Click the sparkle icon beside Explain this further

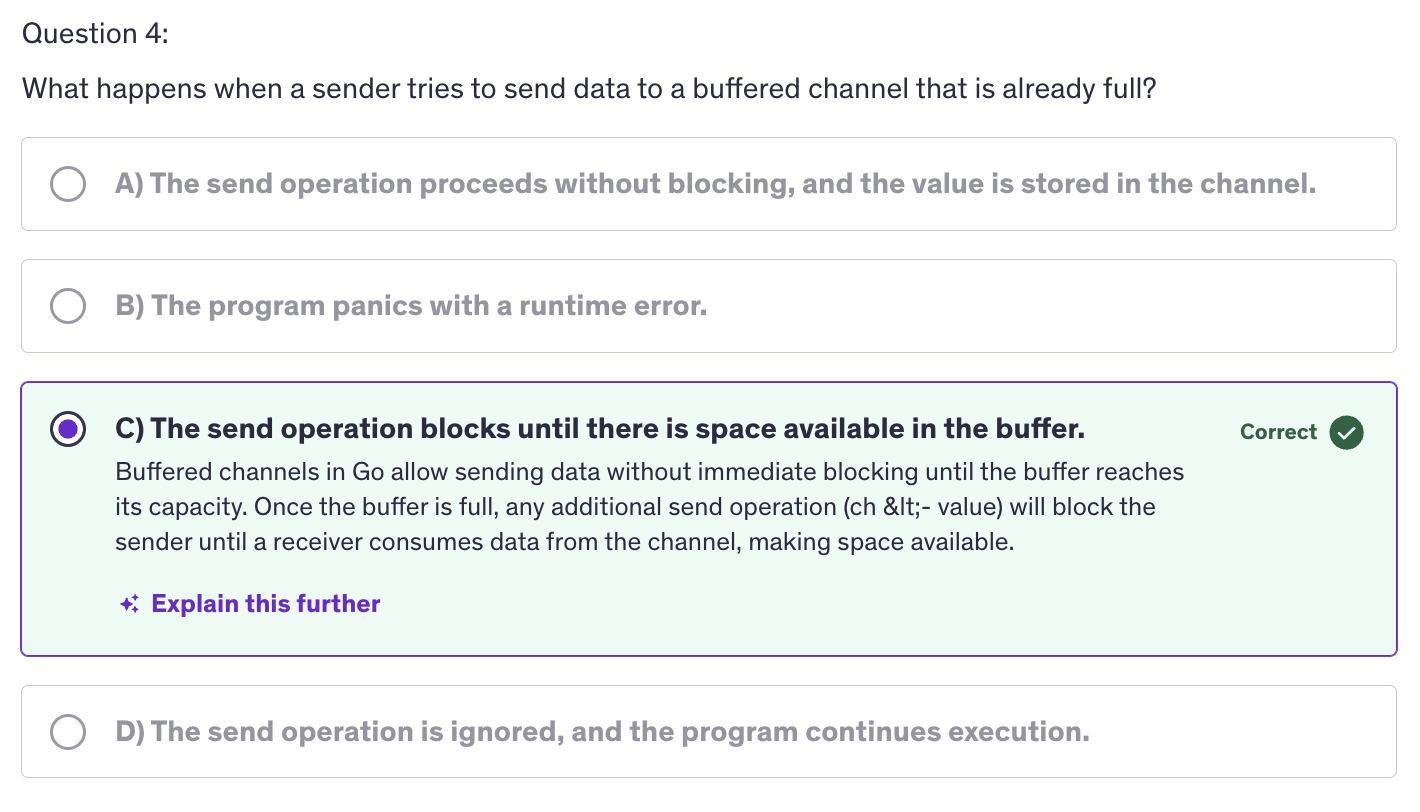tap(129, 604)
